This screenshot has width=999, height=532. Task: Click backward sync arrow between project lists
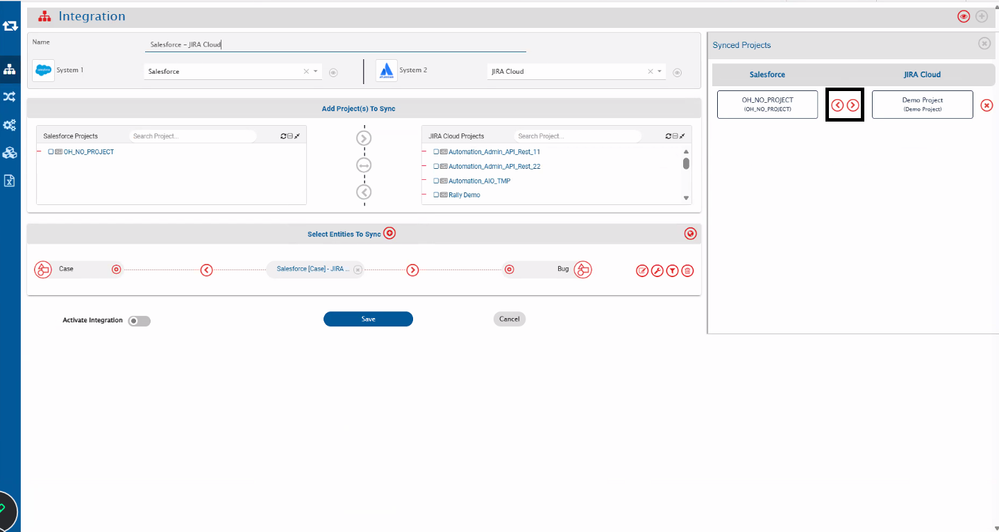pos(364,192)
